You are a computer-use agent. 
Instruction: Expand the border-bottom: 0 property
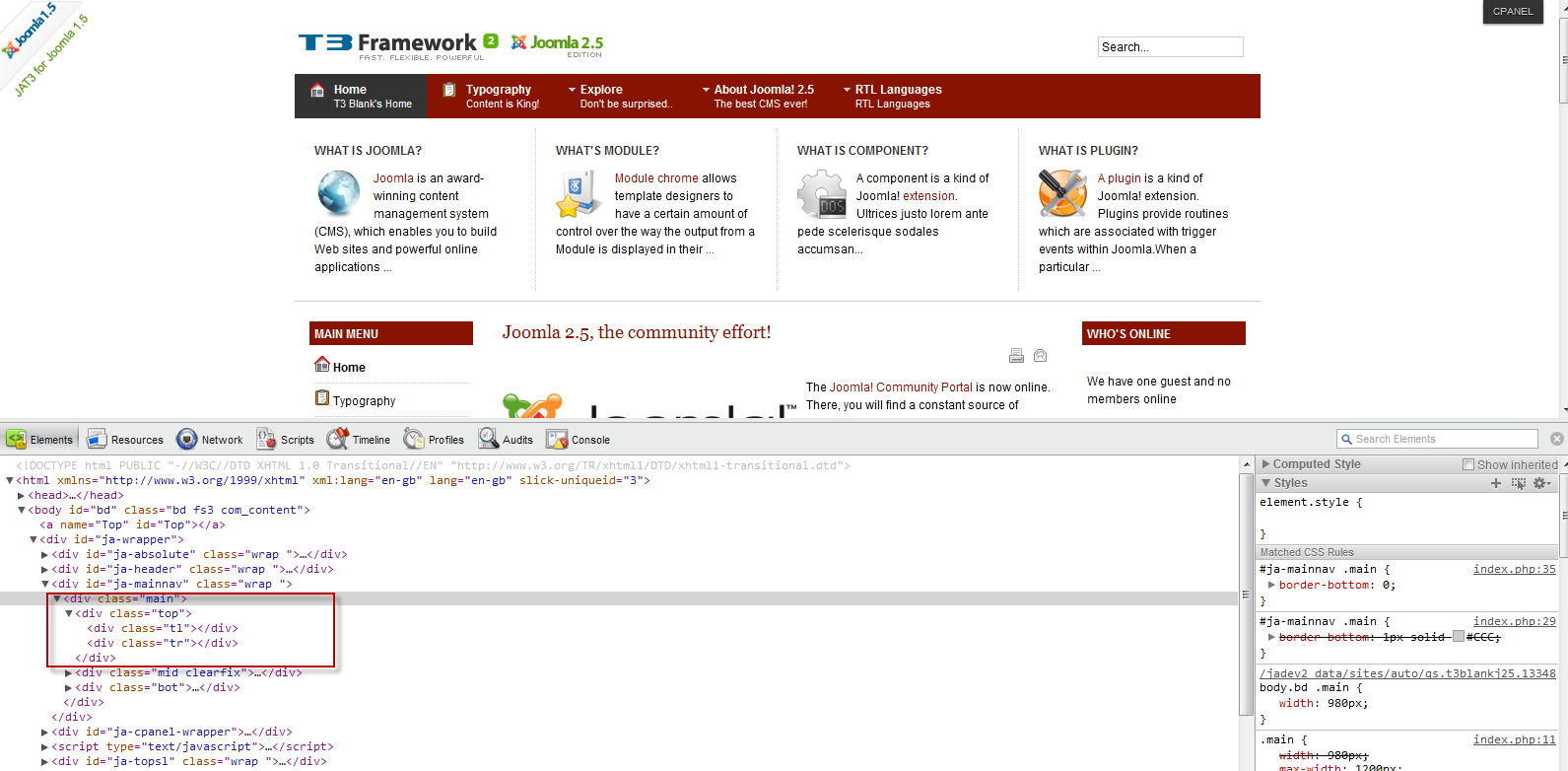click(x=1271, y=585)
